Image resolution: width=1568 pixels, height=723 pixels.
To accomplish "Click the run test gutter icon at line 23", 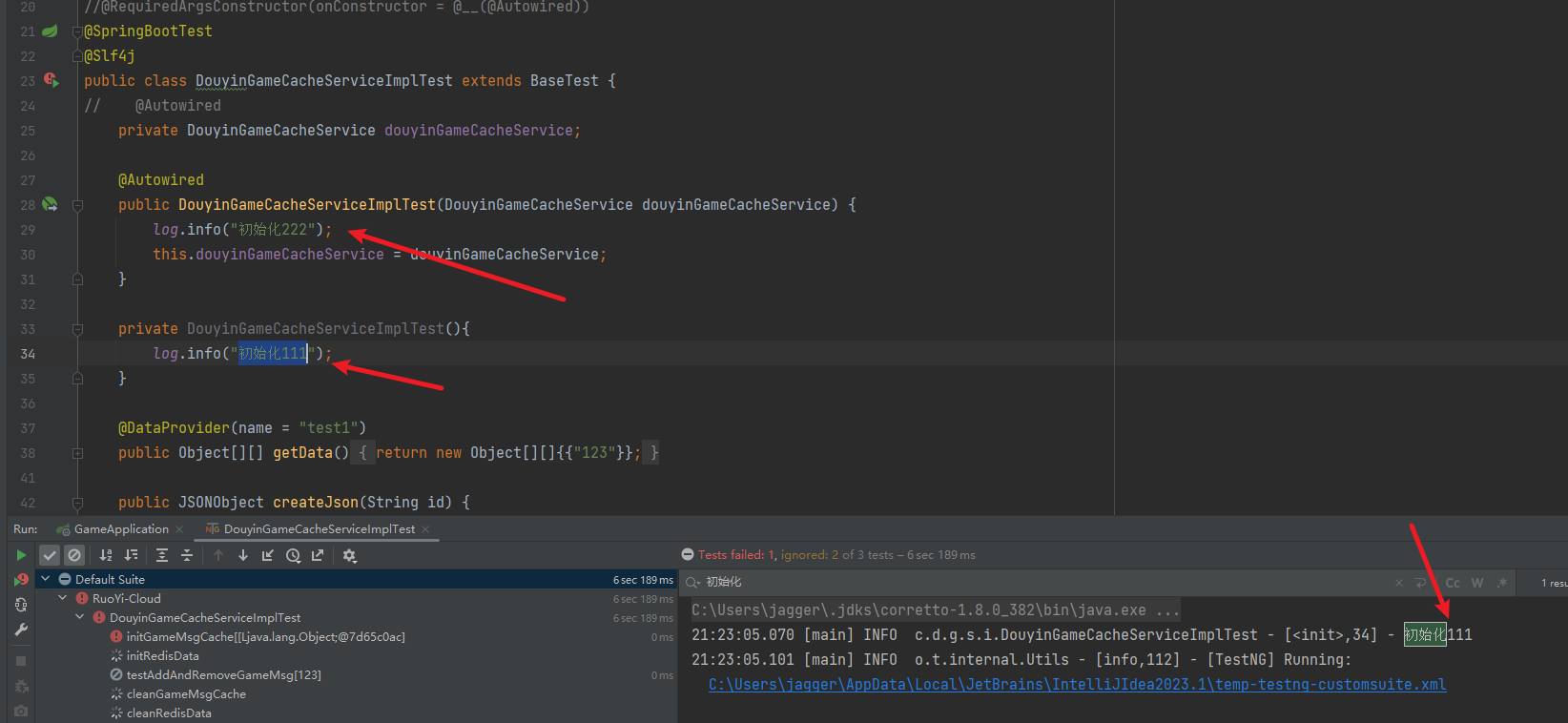I will coord(51,81).
